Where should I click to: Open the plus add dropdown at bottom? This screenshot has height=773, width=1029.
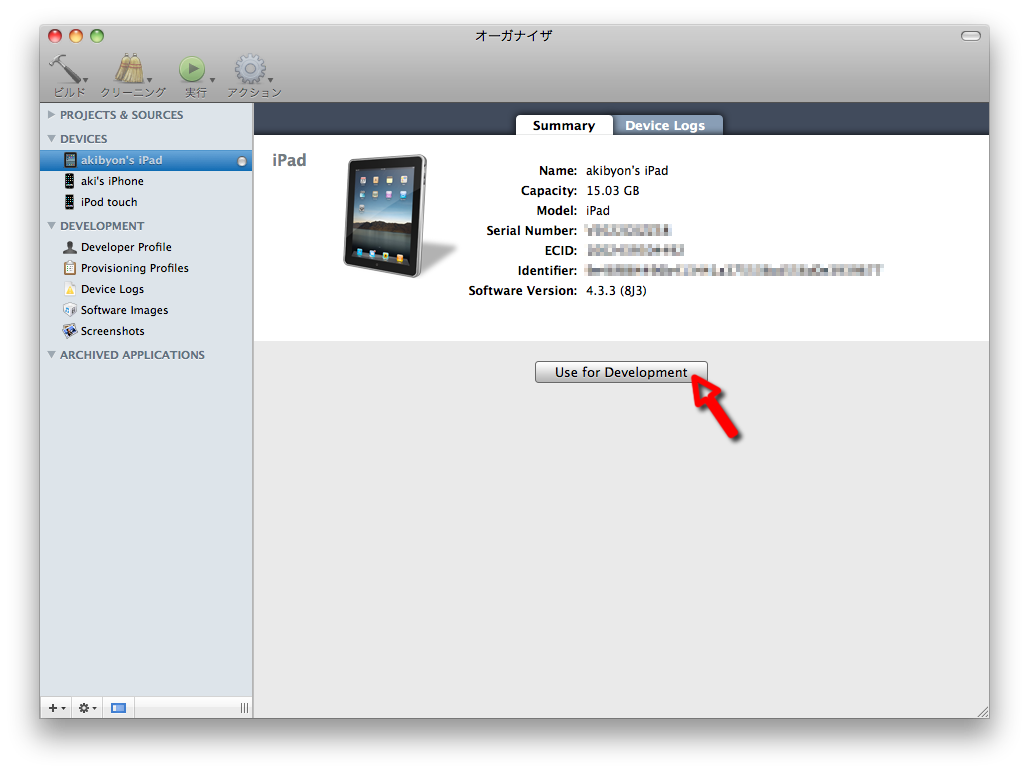click(57, 708)
